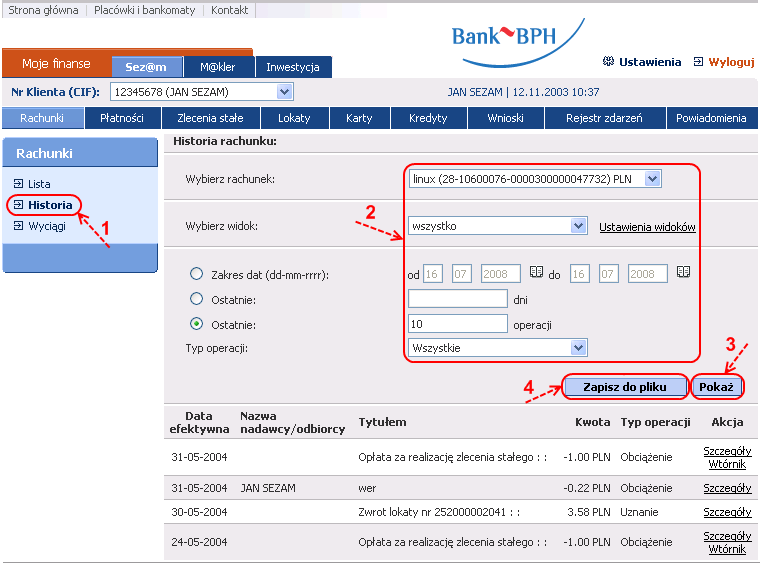The image size is (760, 563).
Task: Click the Wyloguj arrow icon
Action: coord(698,62)
